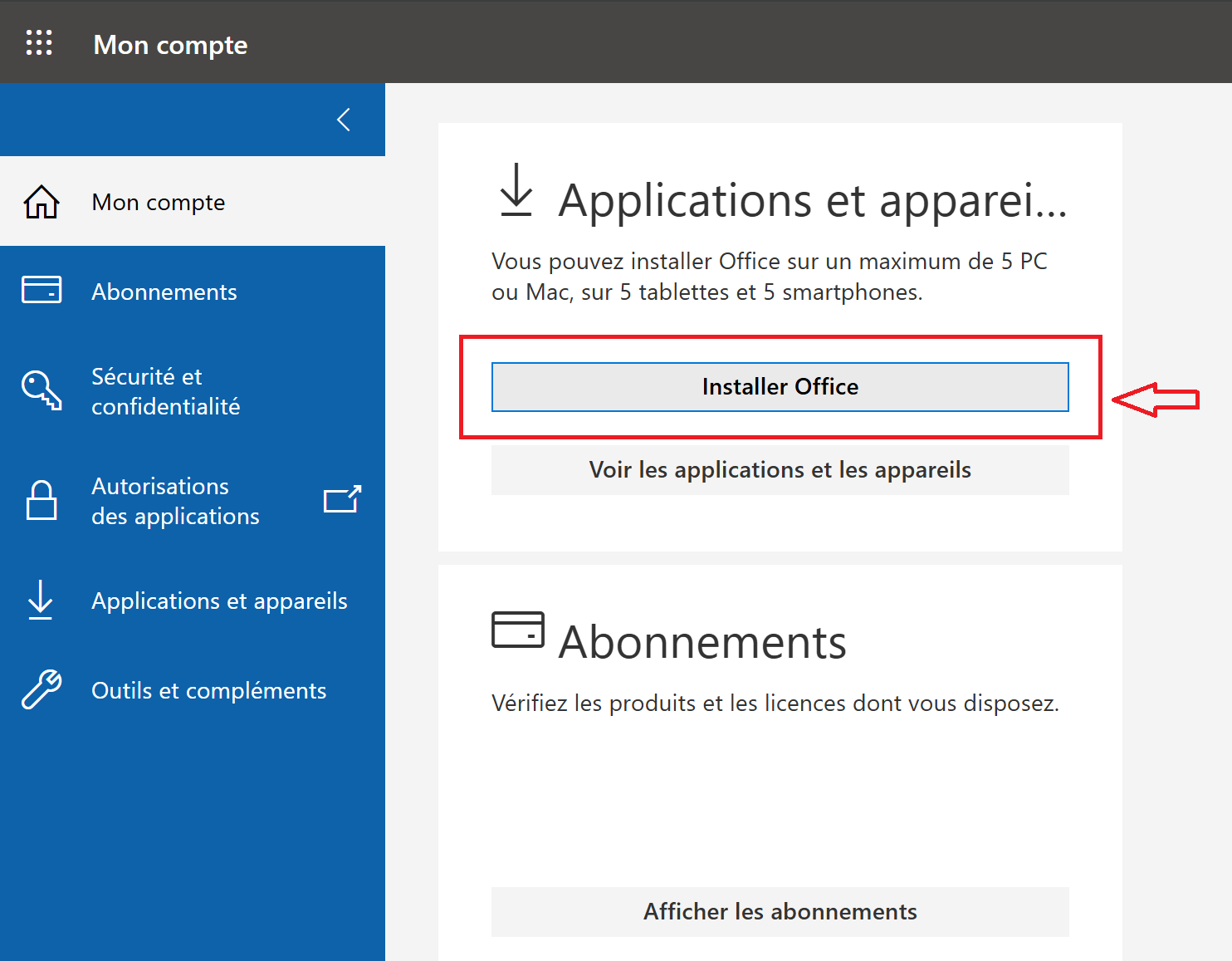
Task: Click Voir les applications et les appareils
Action: (780, 470)
